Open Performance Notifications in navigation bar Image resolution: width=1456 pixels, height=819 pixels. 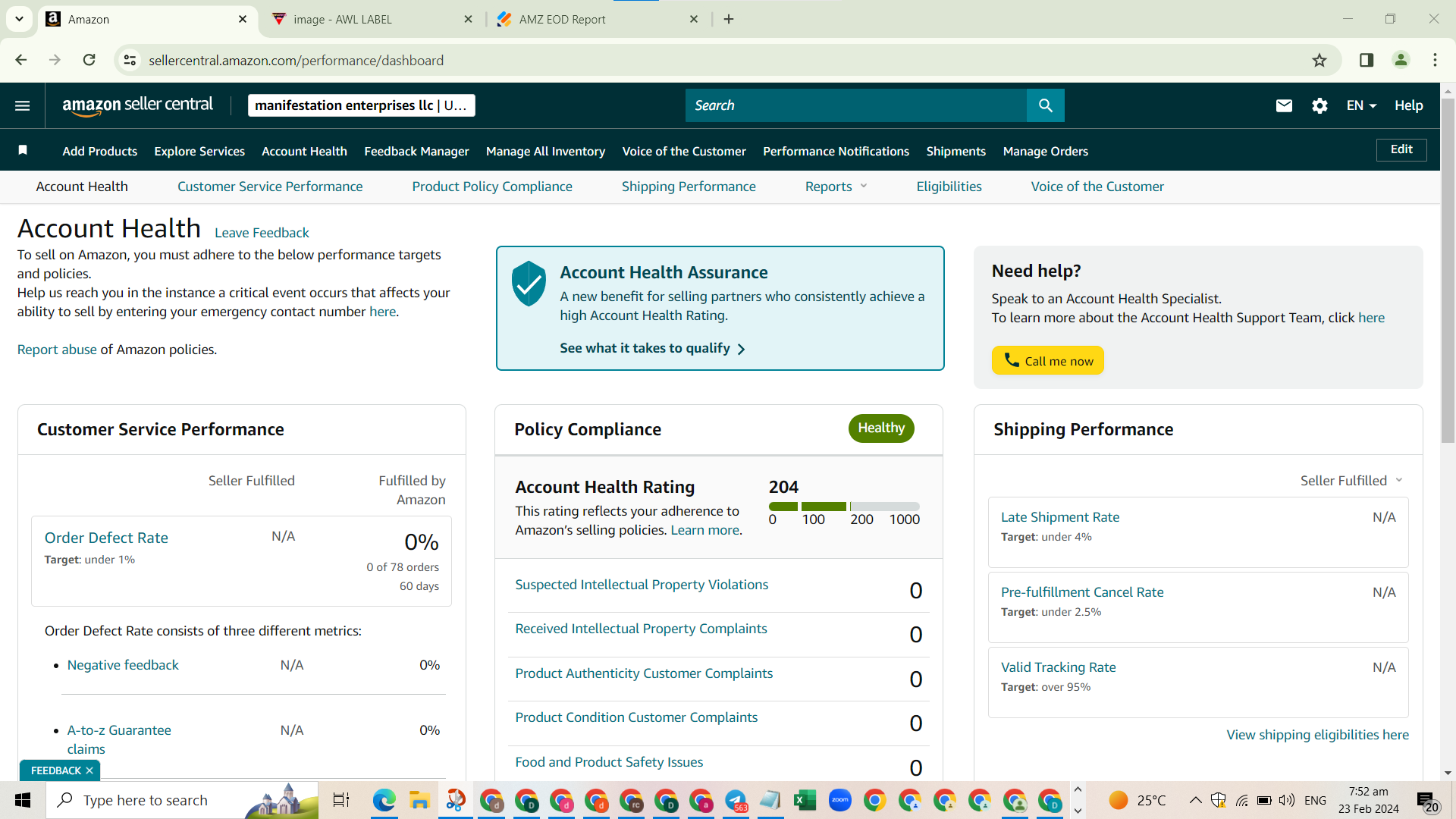click(836, 151)
